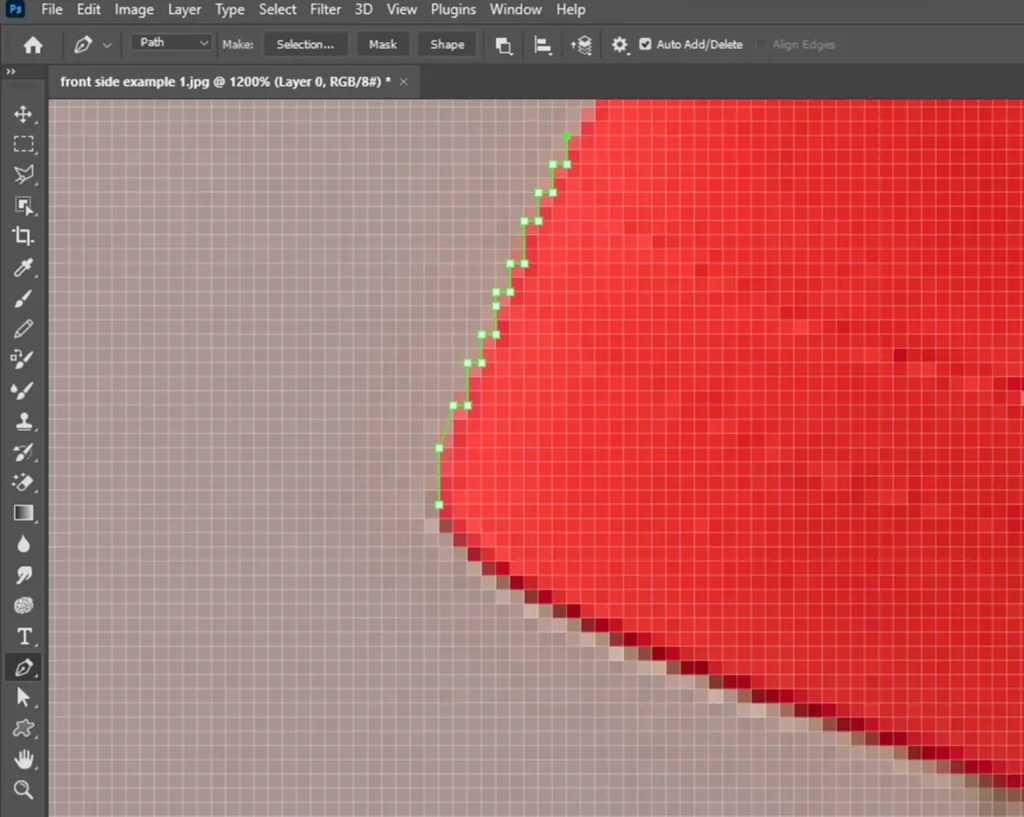Select the Blur tool
This screenshot has width=1024, height=817.
[24, 544]
